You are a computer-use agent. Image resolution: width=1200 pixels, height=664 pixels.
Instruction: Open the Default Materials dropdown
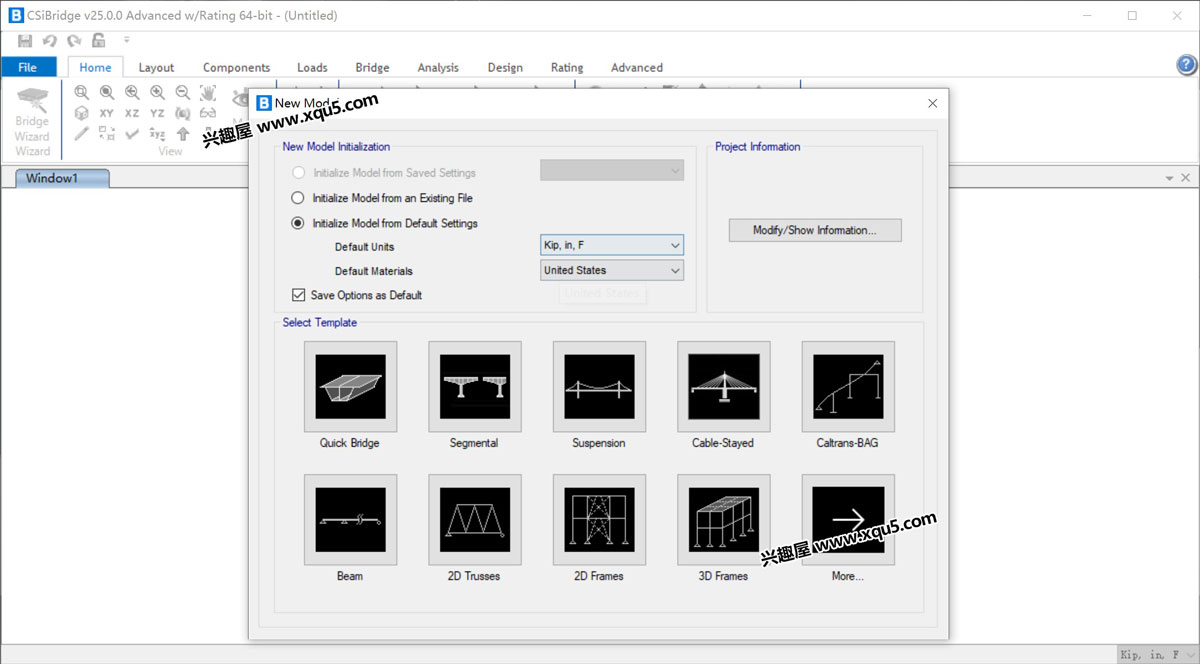[x=612, y=270]
